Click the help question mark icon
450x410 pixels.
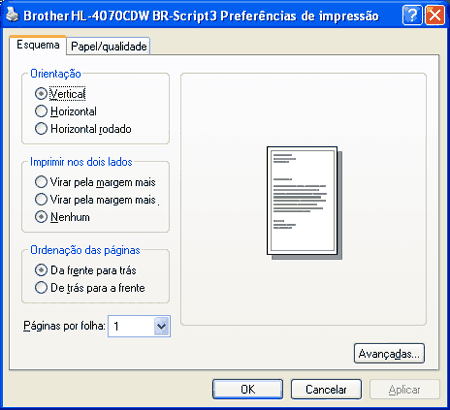tap(412, 15)
